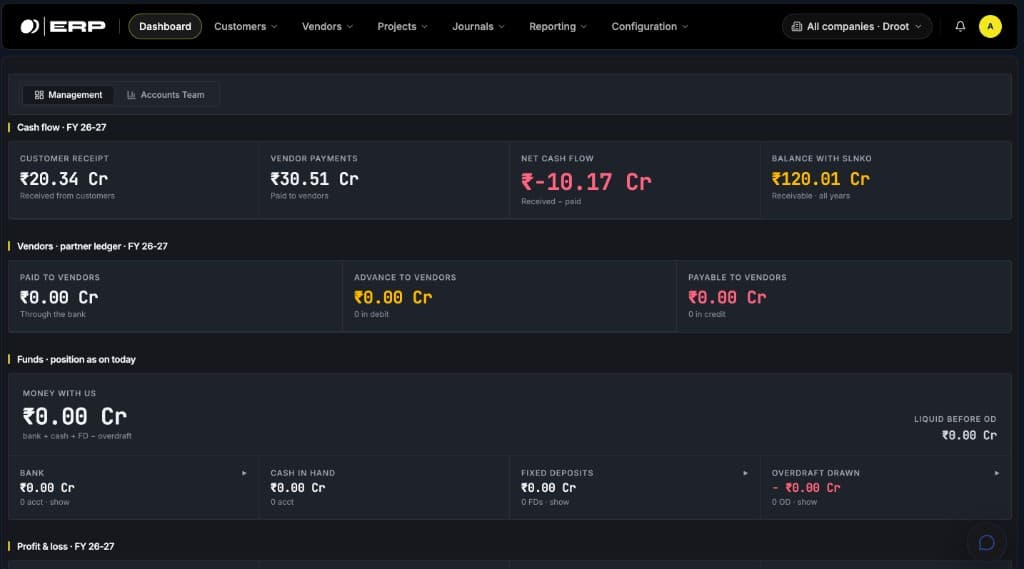
Task: Click the 'Received from customers' caption
Action: tap(67, 196)
